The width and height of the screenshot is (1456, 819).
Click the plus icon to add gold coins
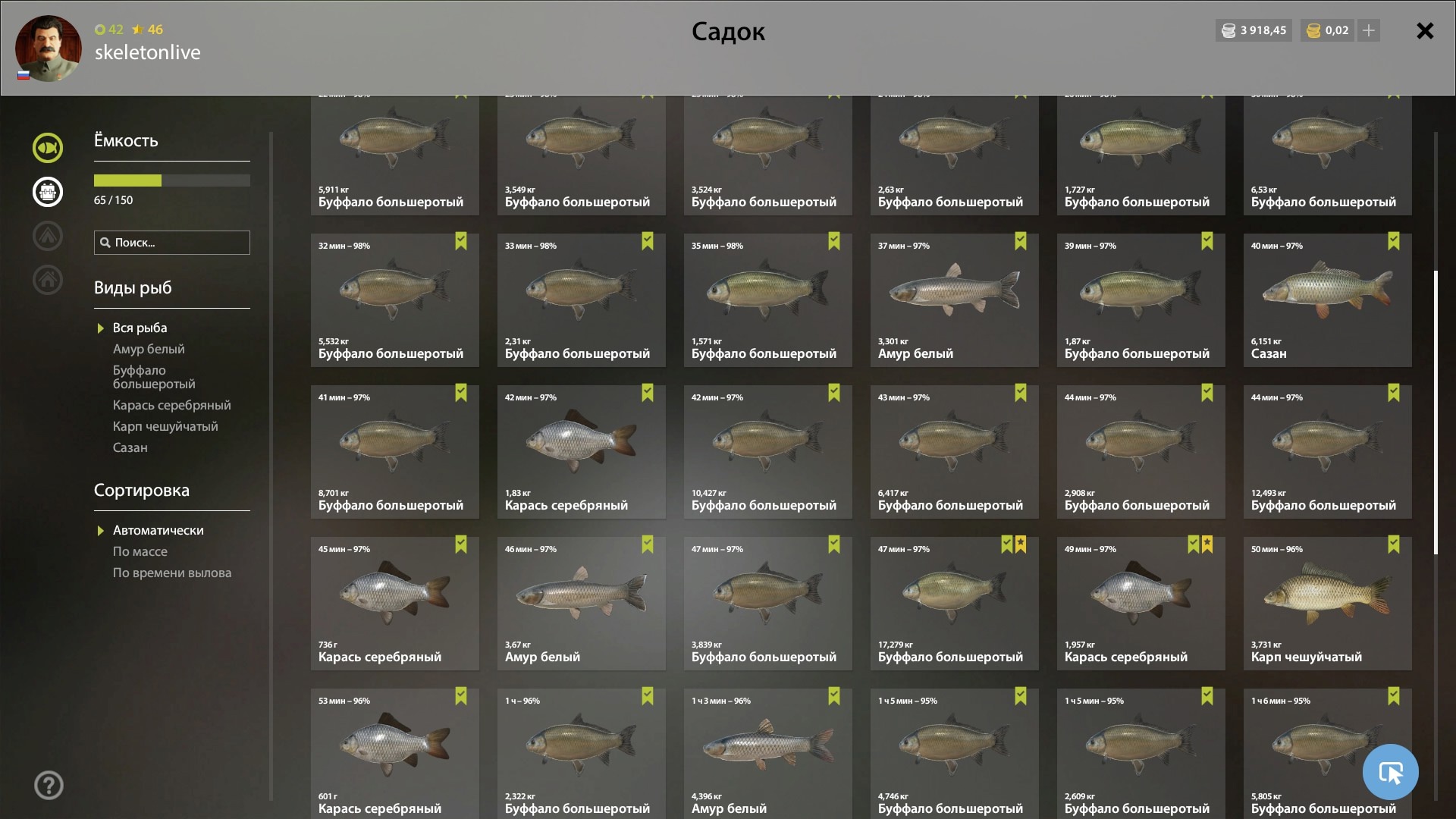pyautogui.click(x=1369, y=30)
